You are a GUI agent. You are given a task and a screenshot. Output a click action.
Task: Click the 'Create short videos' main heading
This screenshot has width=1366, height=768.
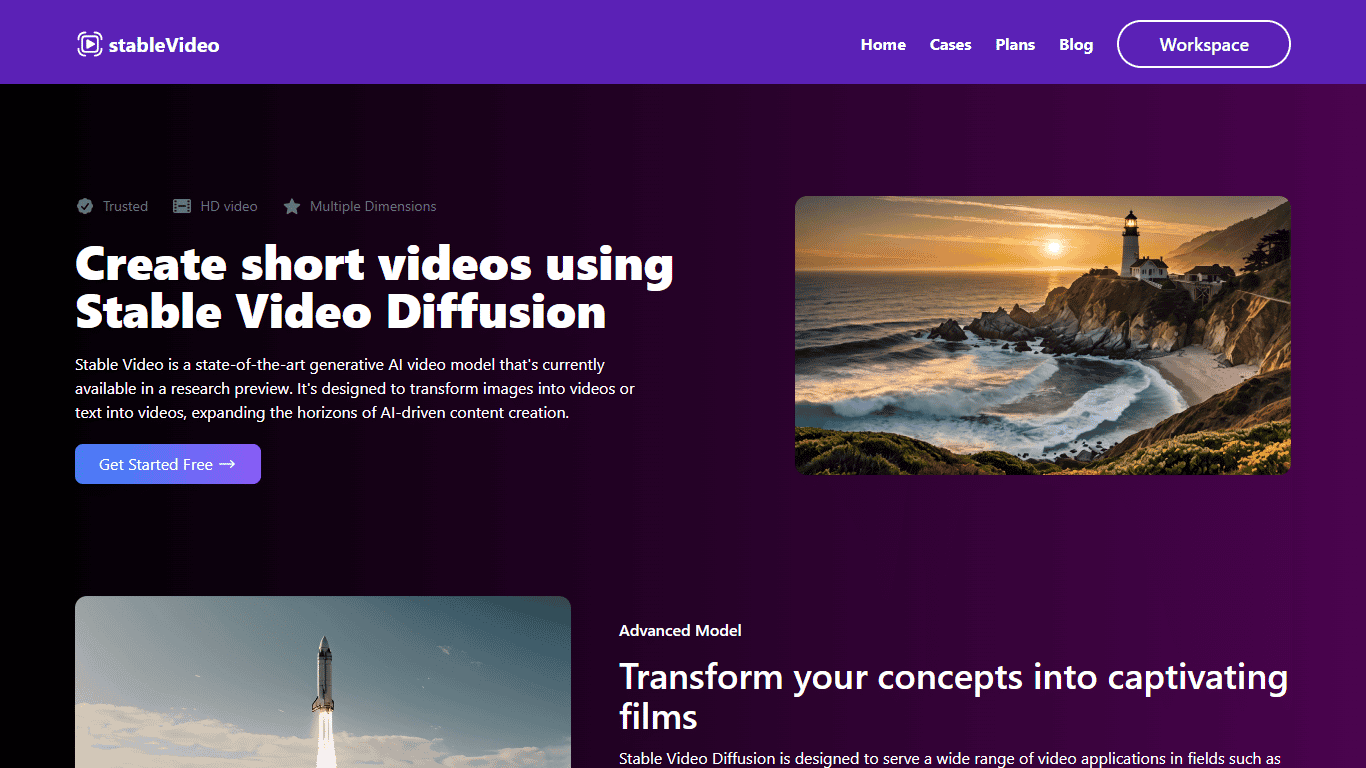375,288
